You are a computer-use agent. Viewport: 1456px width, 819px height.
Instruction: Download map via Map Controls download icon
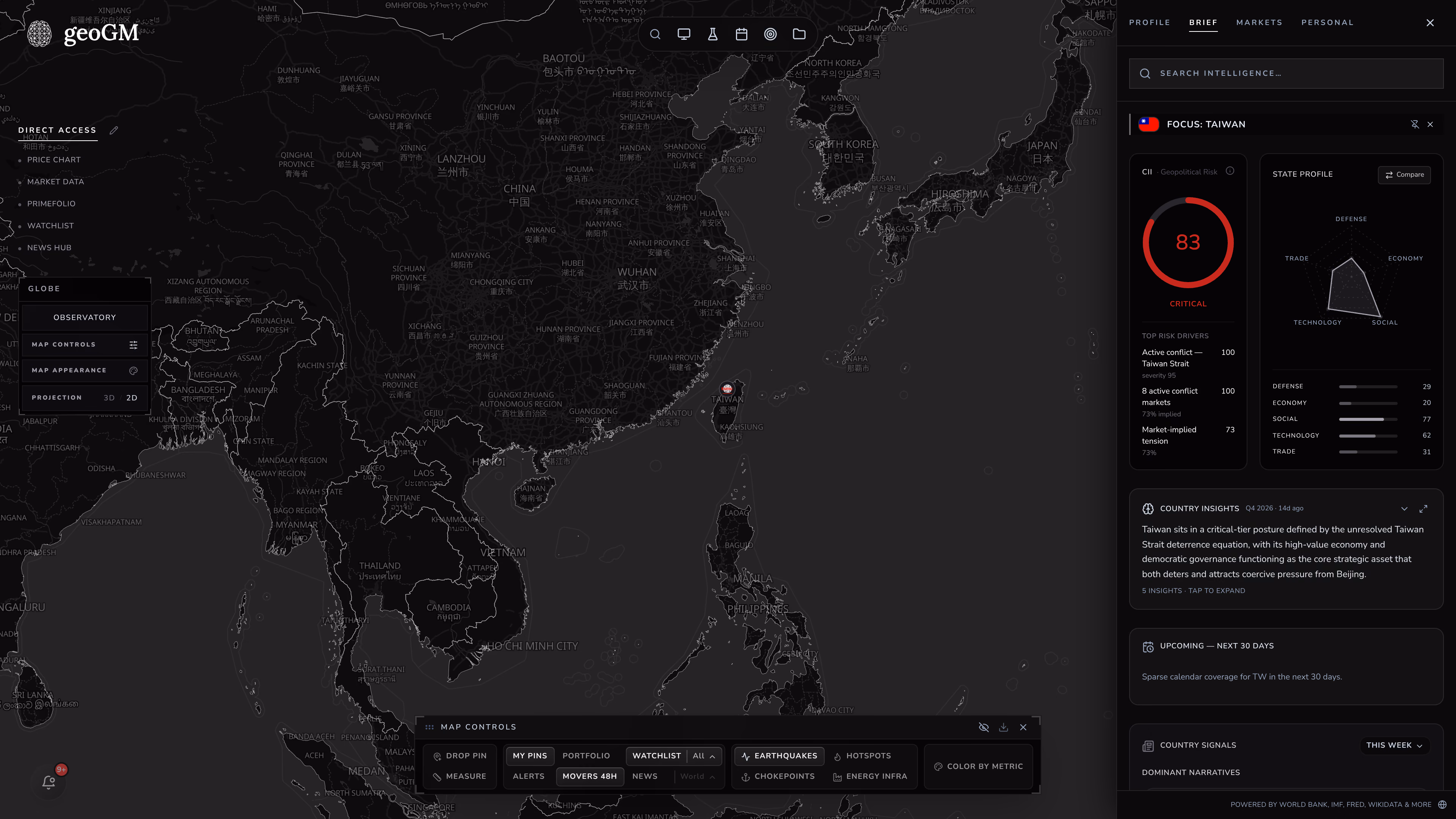pos(1003,728)
